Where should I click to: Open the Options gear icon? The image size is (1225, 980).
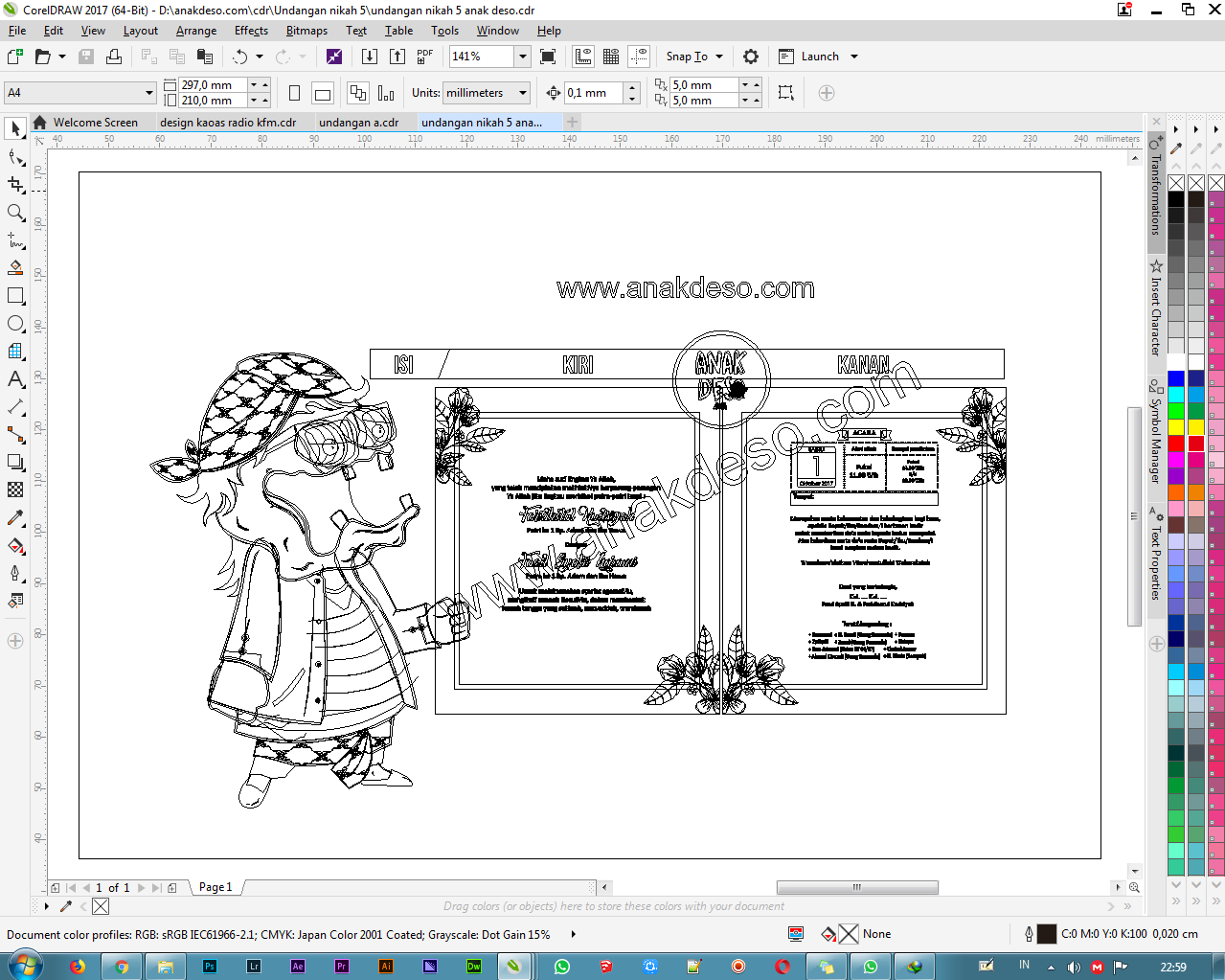751,57
